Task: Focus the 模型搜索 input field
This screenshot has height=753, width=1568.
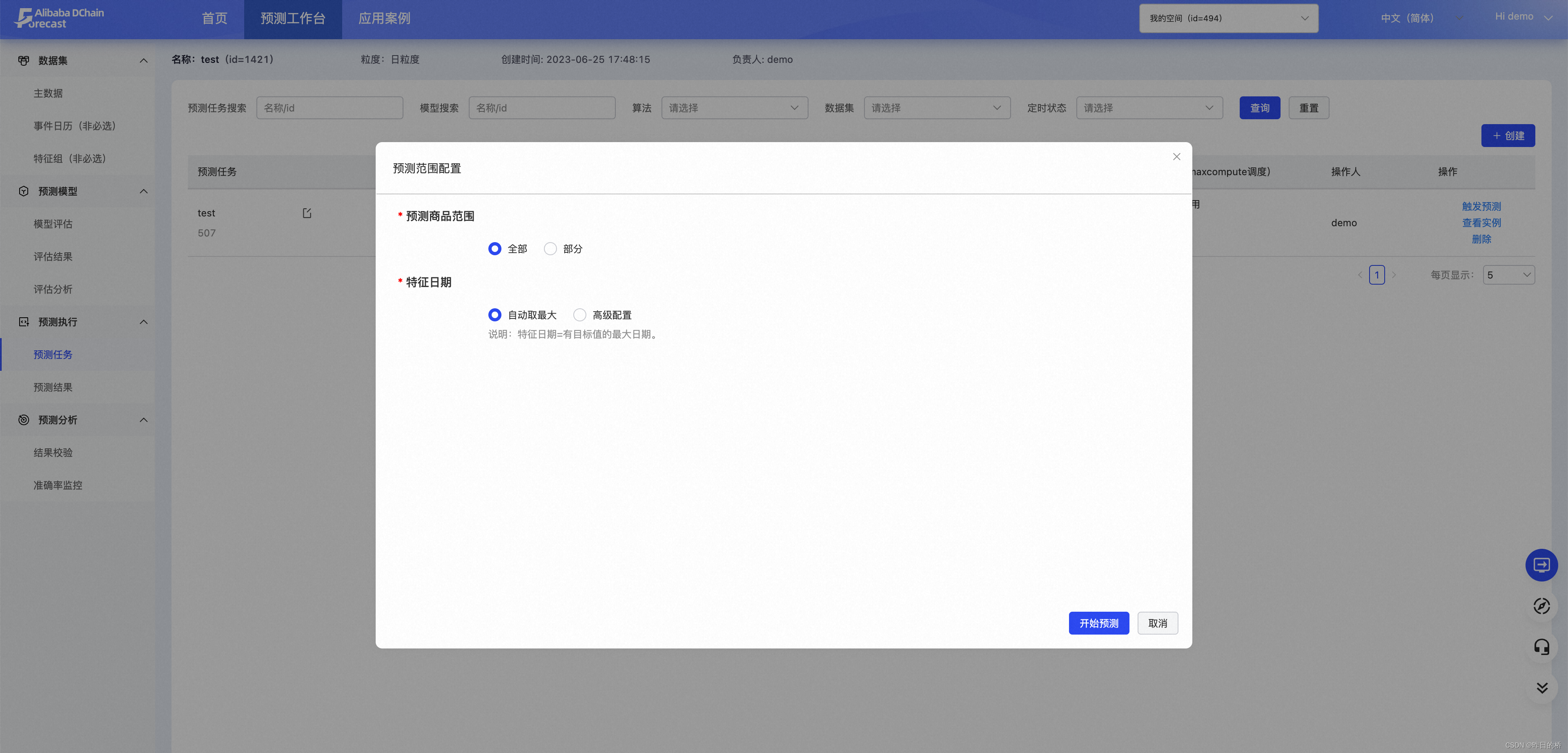Action: 542,108
